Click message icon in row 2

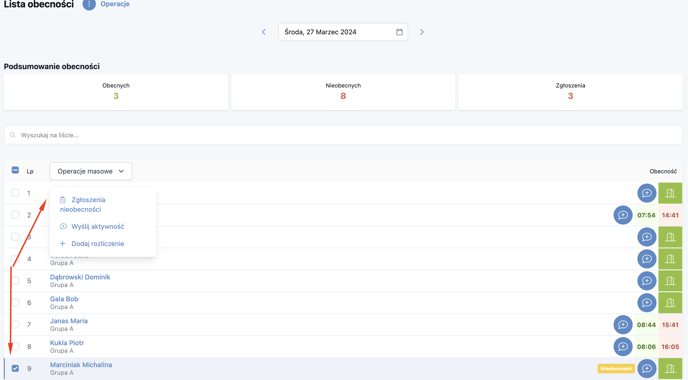pyautogui.click(x=623, y=215)
